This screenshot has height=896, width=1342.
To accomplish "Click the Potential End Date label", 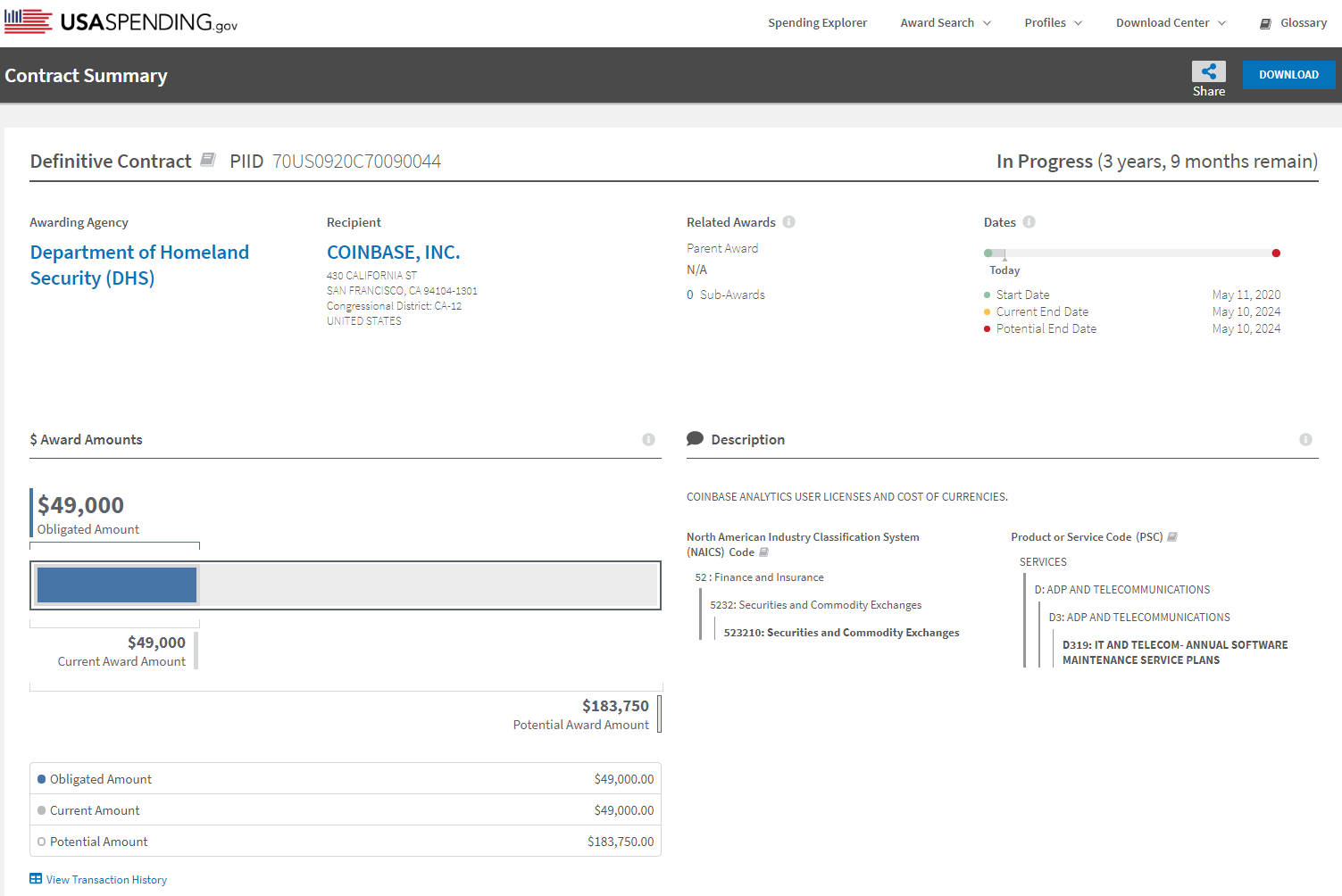I will tap(1046, 328).
